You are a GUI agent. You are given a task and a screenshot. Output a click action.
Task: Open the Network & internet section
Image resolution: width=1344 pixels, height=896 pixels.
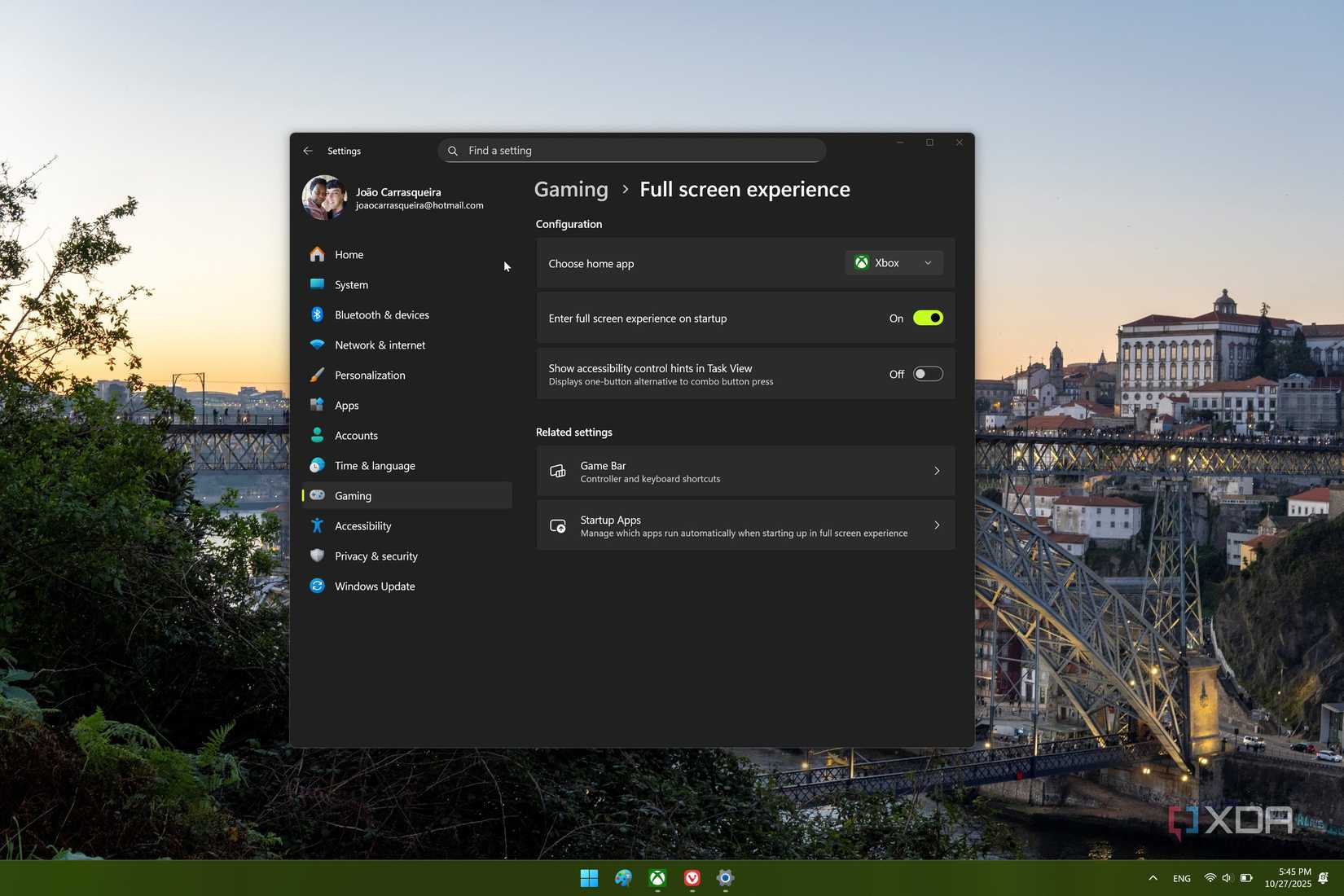[380, 345]
